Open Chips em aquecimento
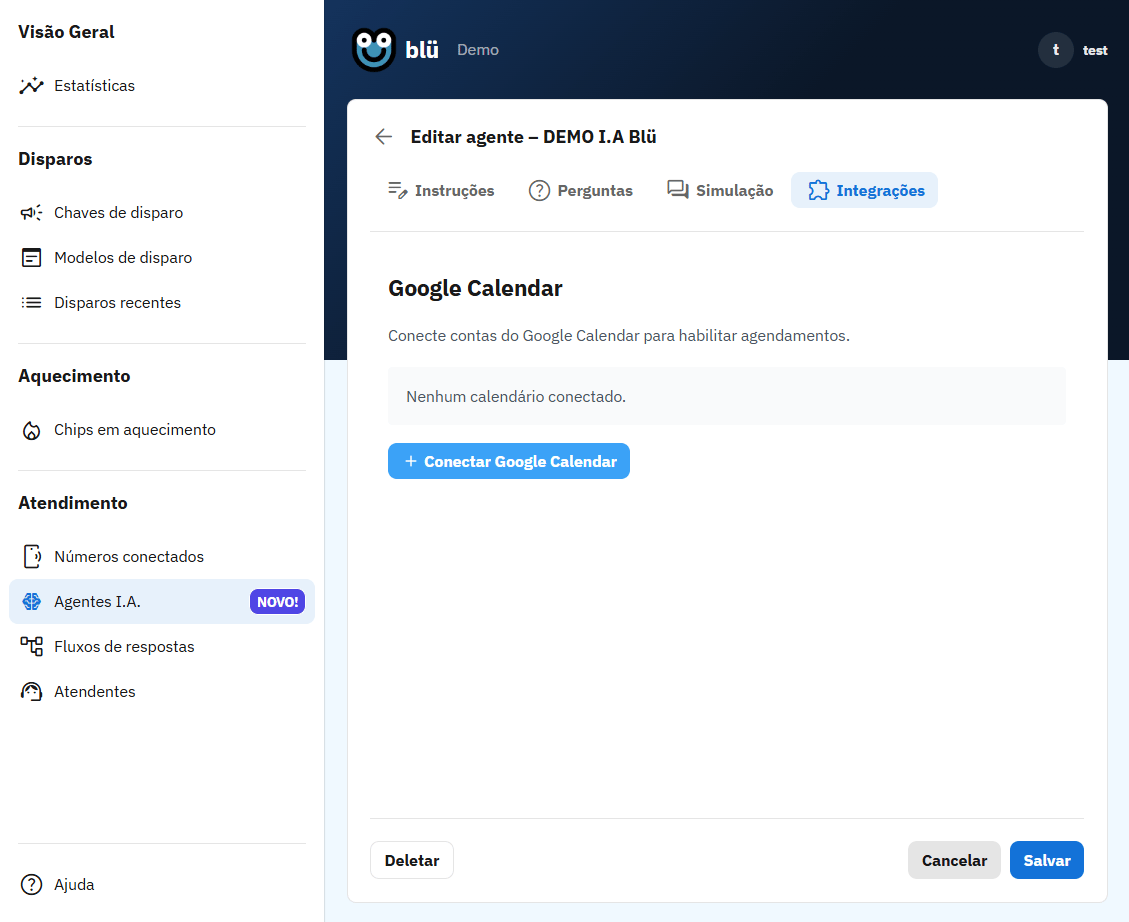 [x=162, y=430]
